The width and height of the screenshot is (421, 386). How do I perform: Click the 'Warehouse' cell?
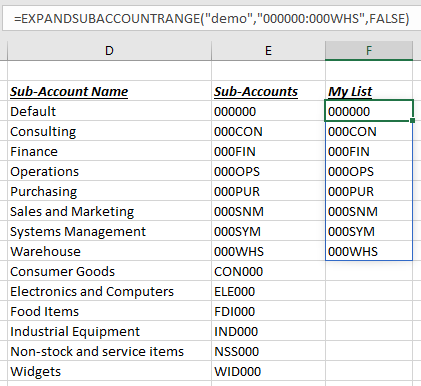(x=109, y=251)
